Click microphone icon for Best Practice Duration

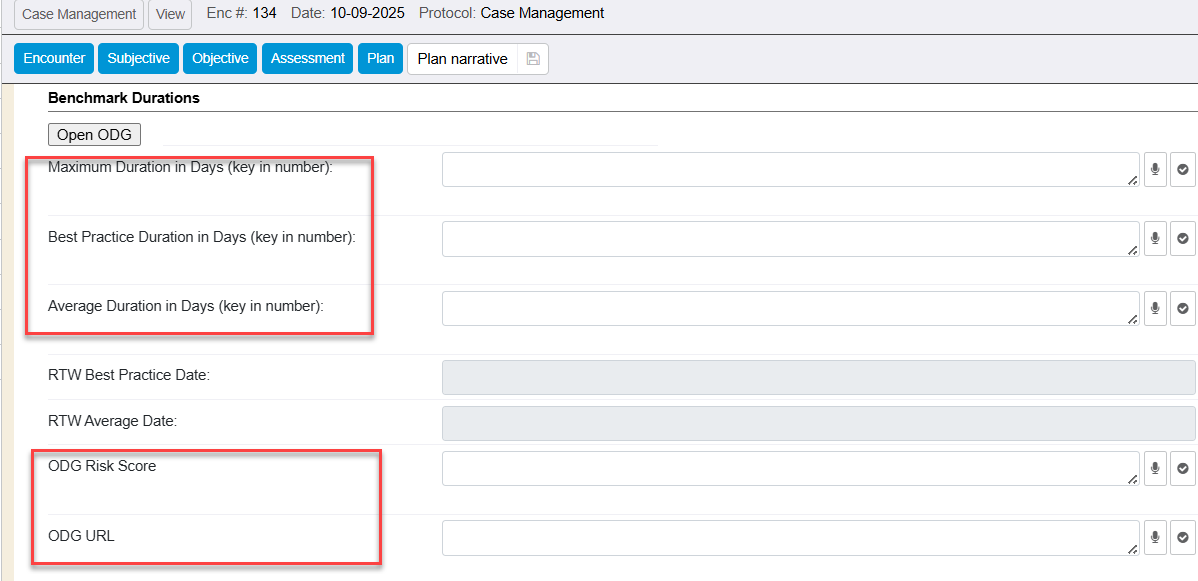[1155, 239]
